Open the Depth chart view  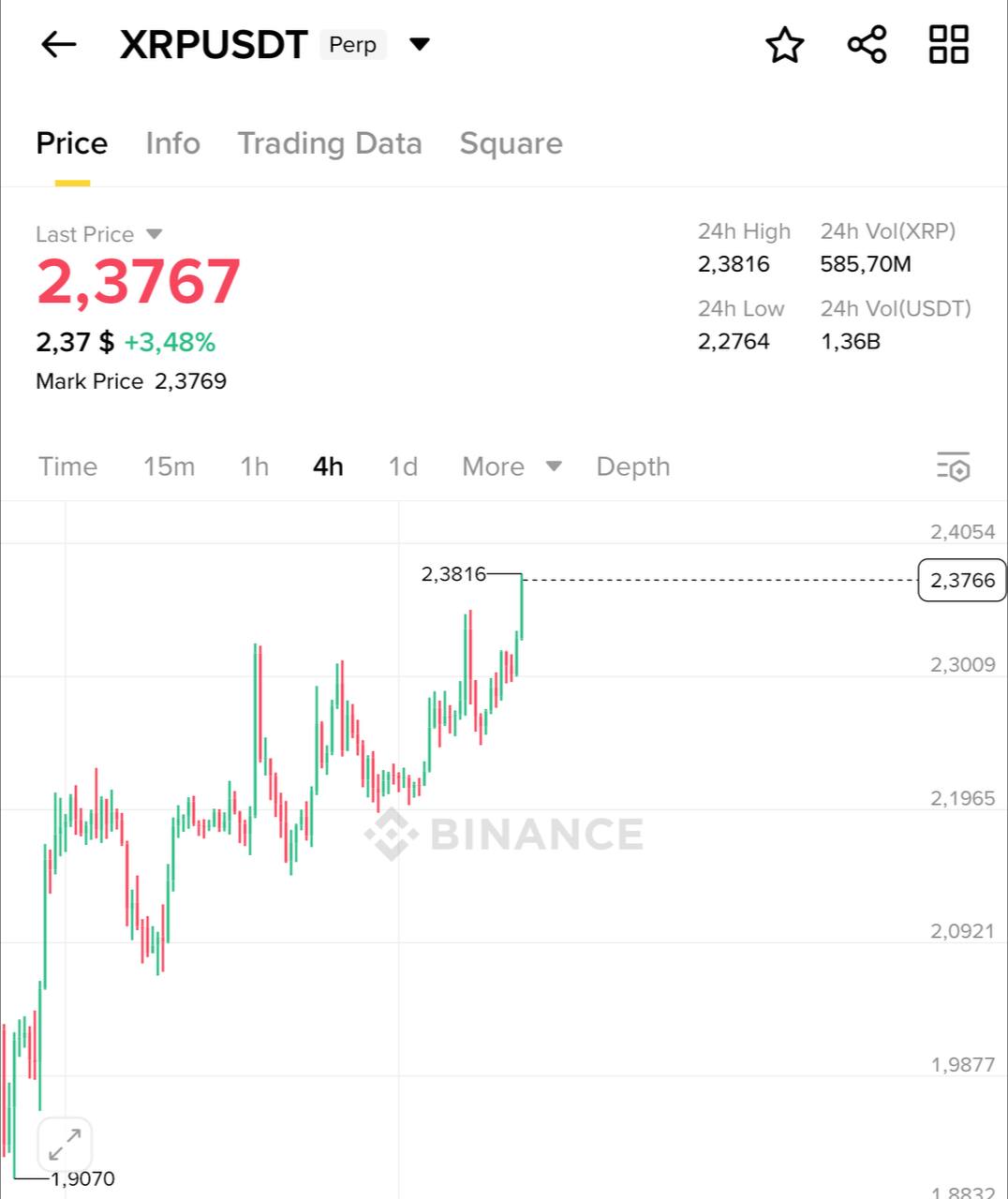633,466
